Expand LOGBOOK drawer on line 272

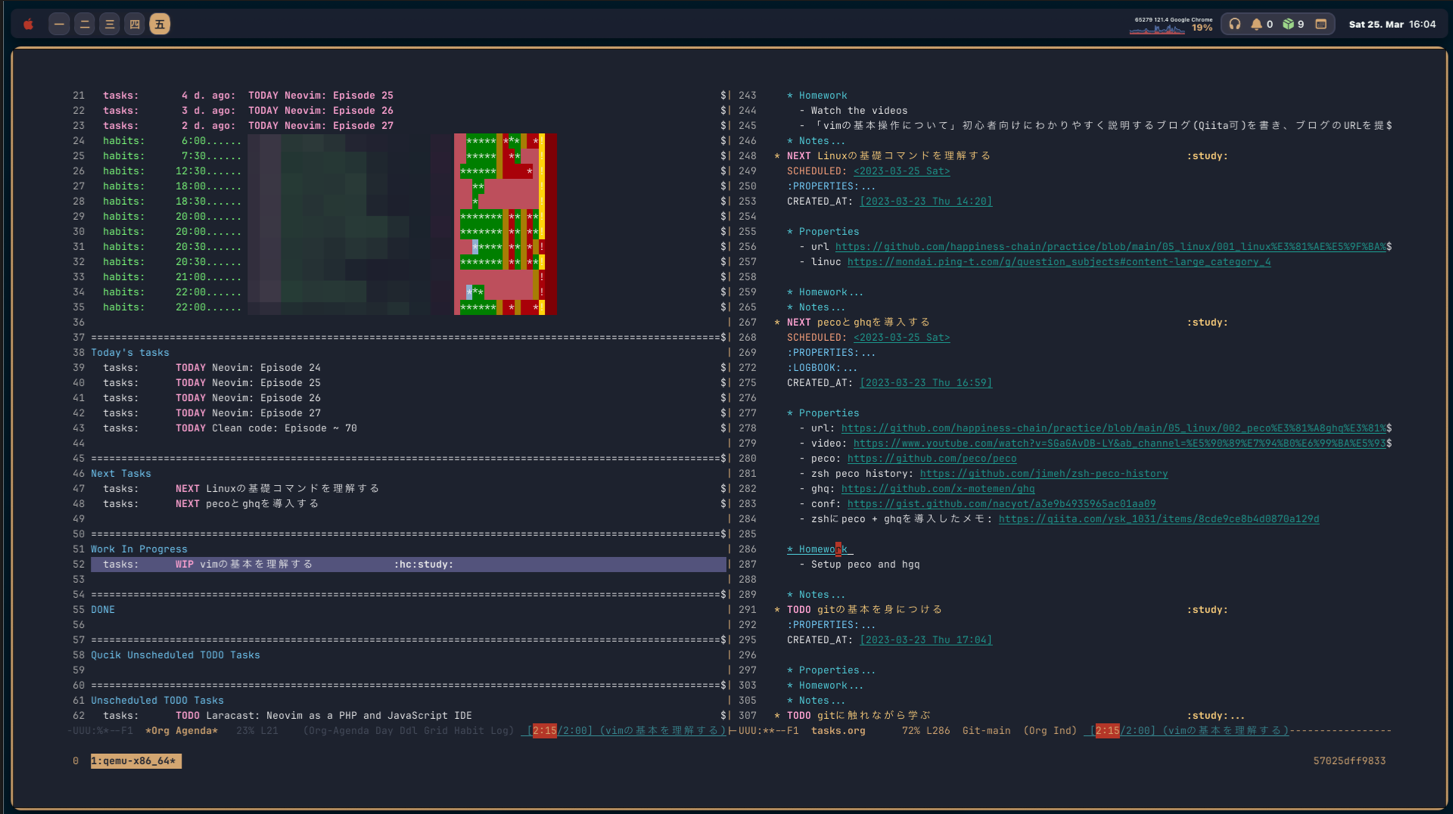(x=822, y=367)
